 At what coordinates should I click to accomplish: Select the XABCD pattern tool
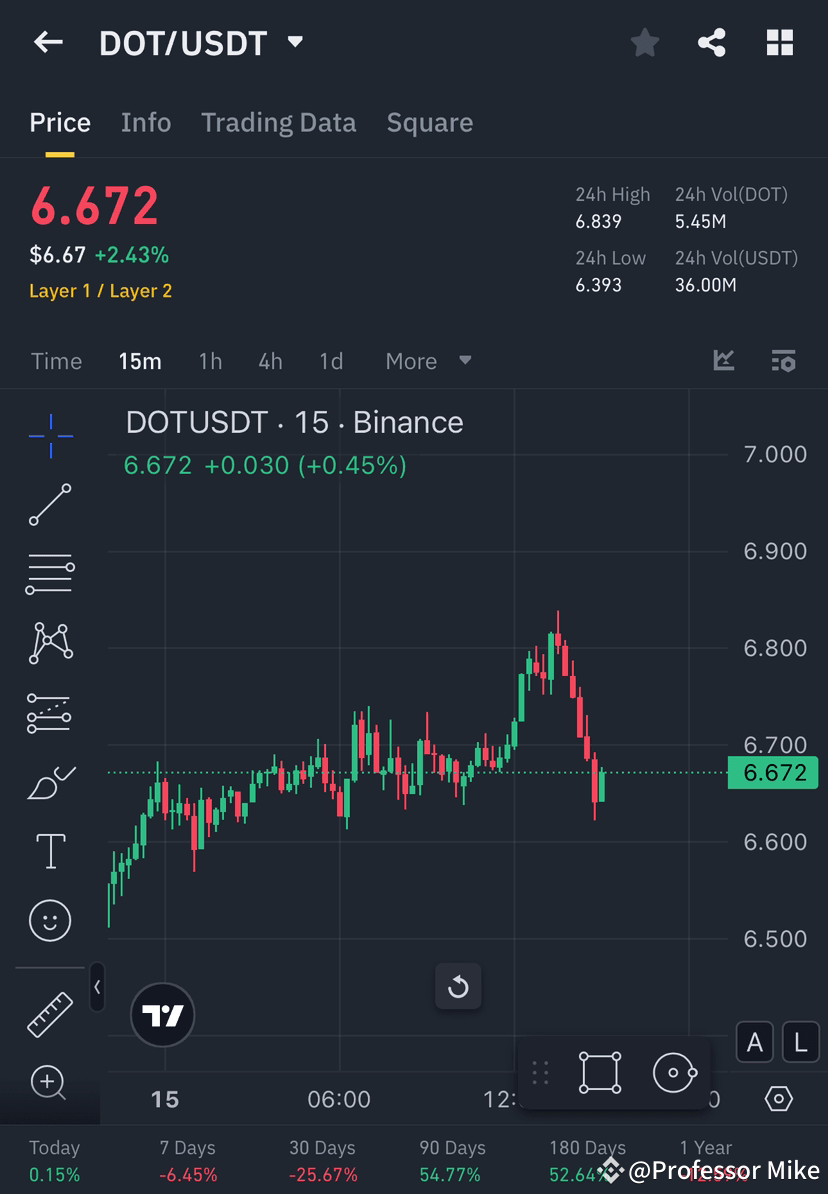(50, 643)
